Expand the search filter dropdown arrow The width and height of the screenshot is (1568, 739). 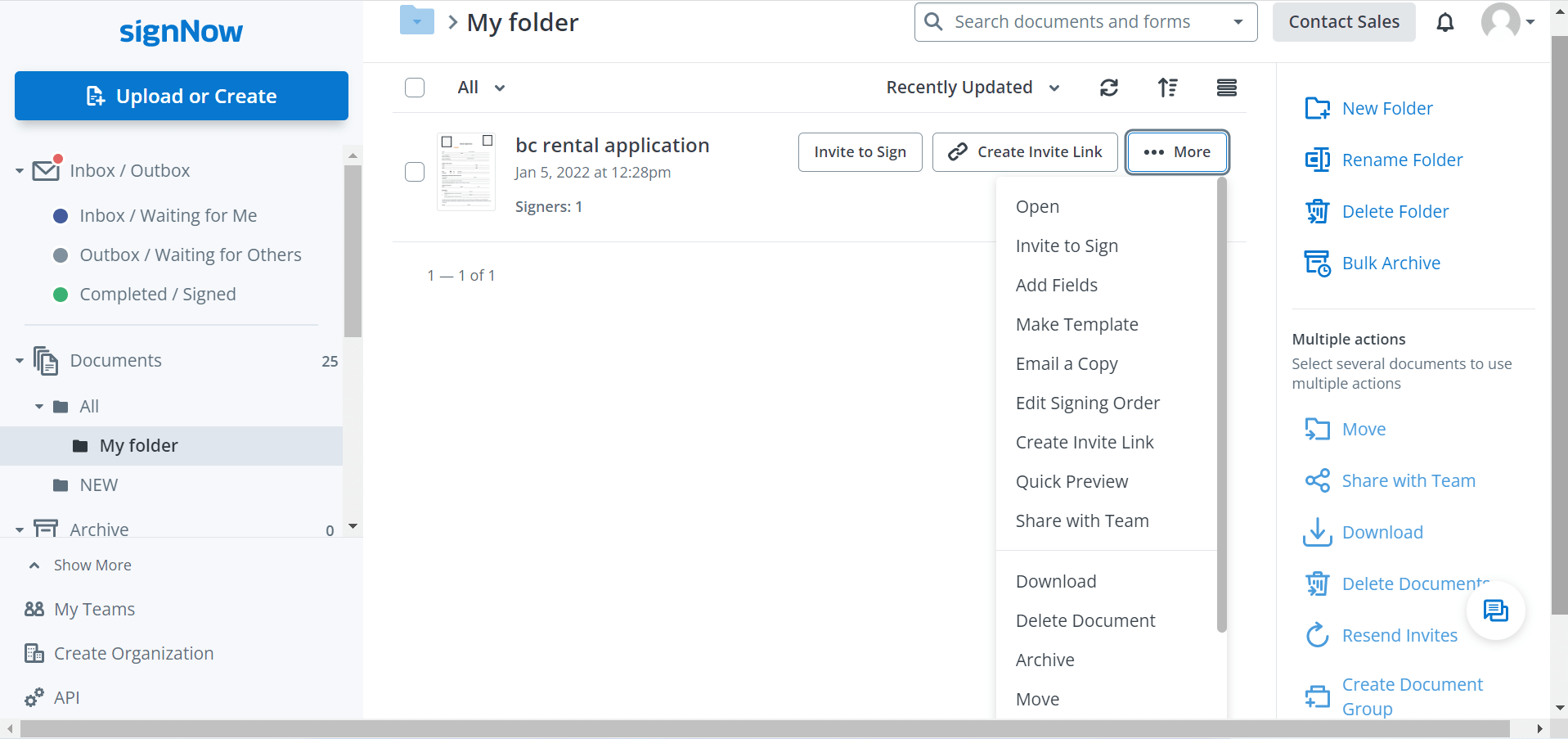(x=1238, y=22)
